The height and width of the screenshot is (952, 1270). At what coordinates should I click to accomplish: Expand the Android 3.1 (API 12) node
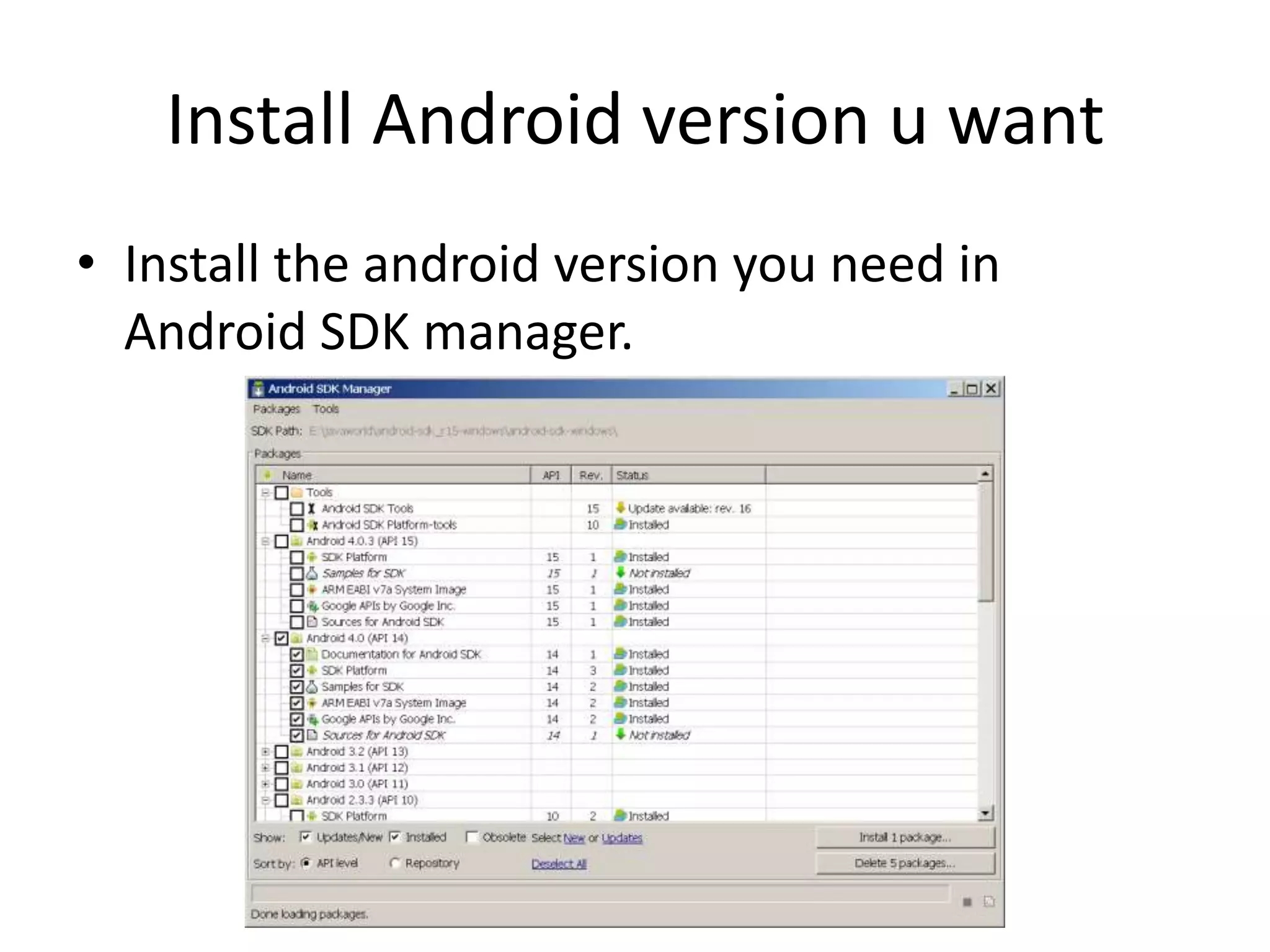click(x=265, y=768)
